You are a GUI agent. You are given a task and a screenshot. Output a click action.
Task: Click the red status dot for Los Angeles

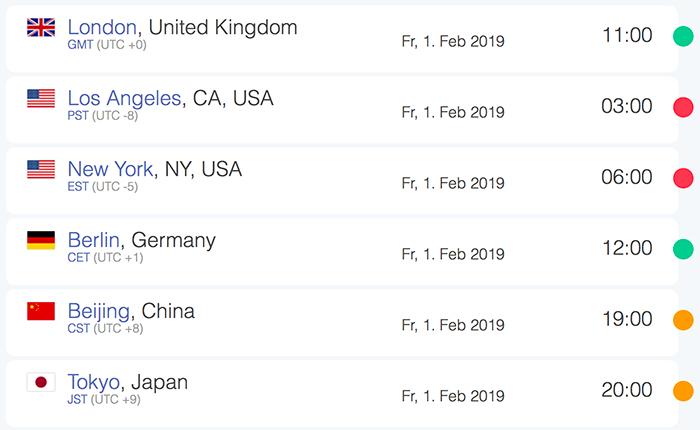click(x=683, y=107)
